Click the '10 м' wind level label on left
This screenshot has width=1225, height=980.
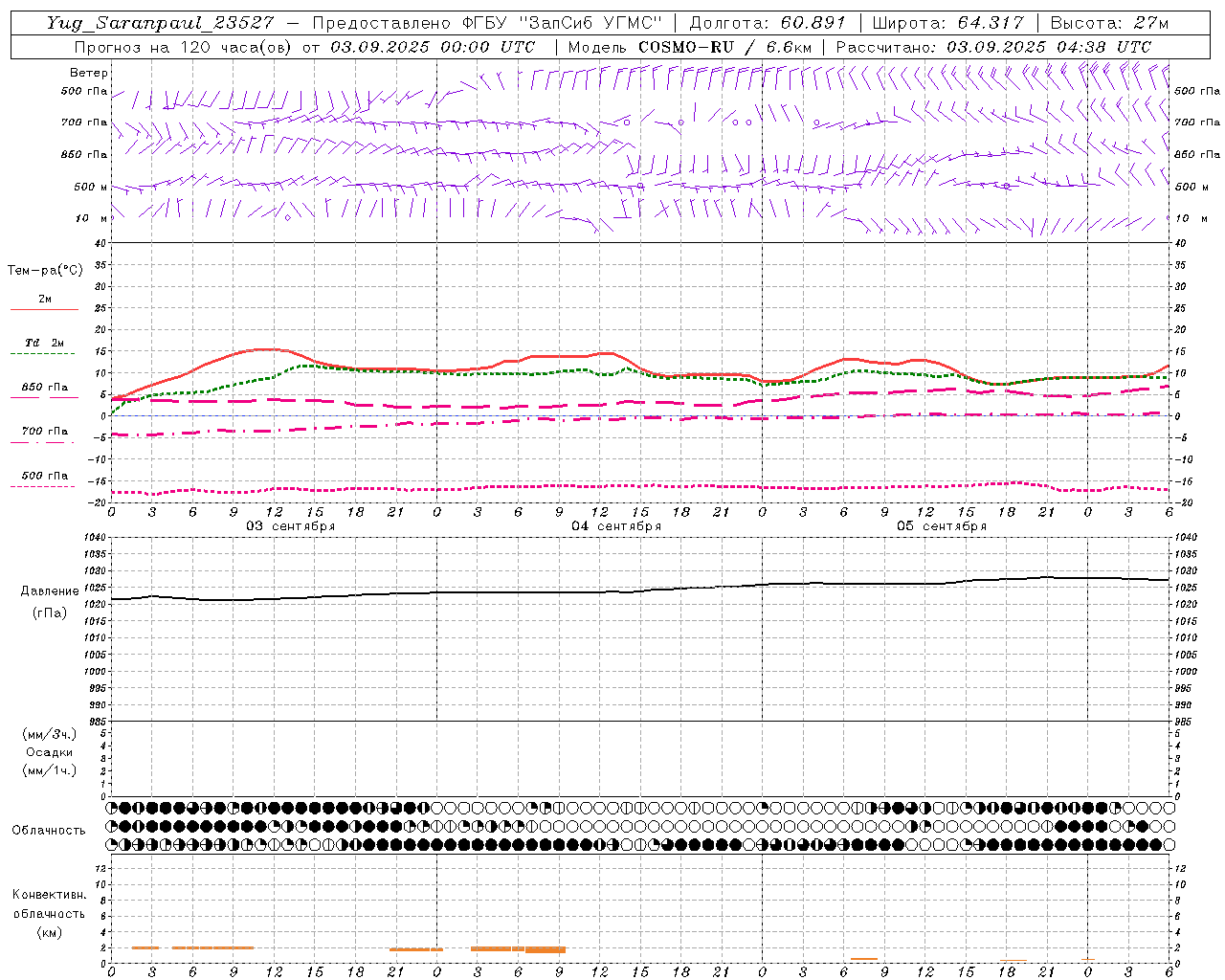coord(92,218)
